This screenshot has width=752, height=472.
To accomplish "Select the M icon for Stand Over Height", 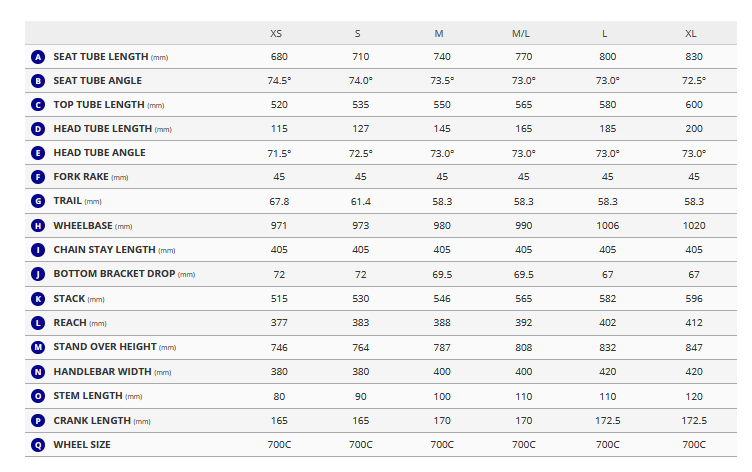I will pyautogui.click(x=38, y=347).
